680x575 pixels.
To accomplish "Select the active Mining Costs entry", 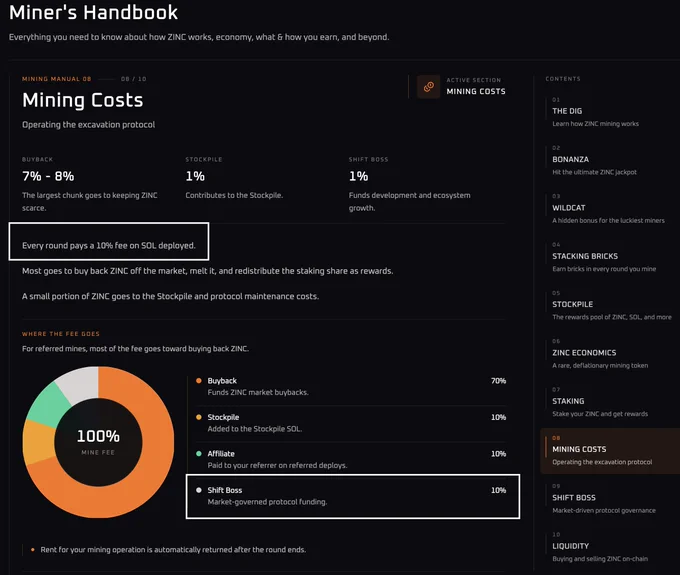I will click(x=610, y=451).
